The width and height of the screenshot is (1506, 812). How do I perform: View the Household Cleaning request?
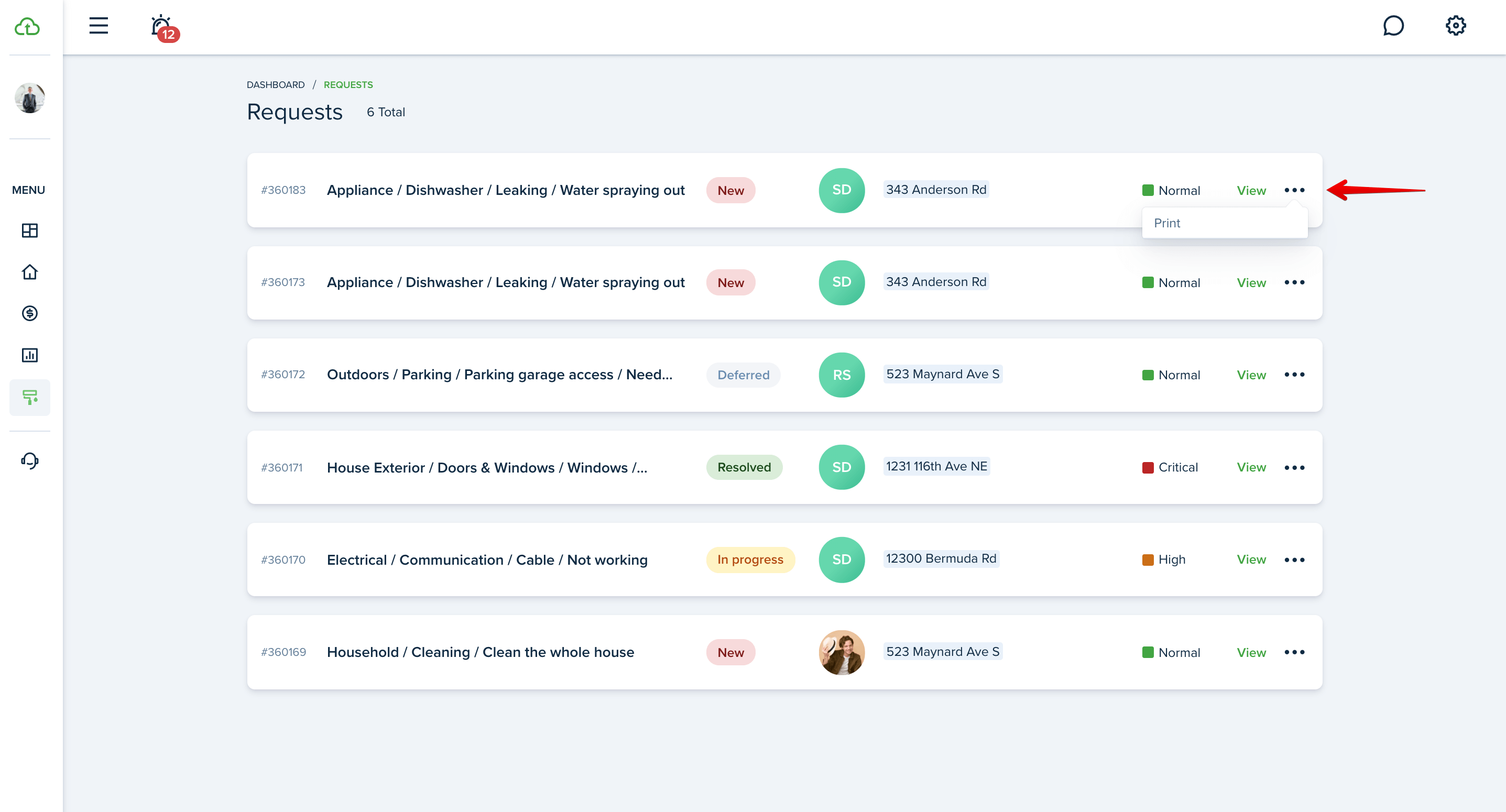tap(1251, 653)
